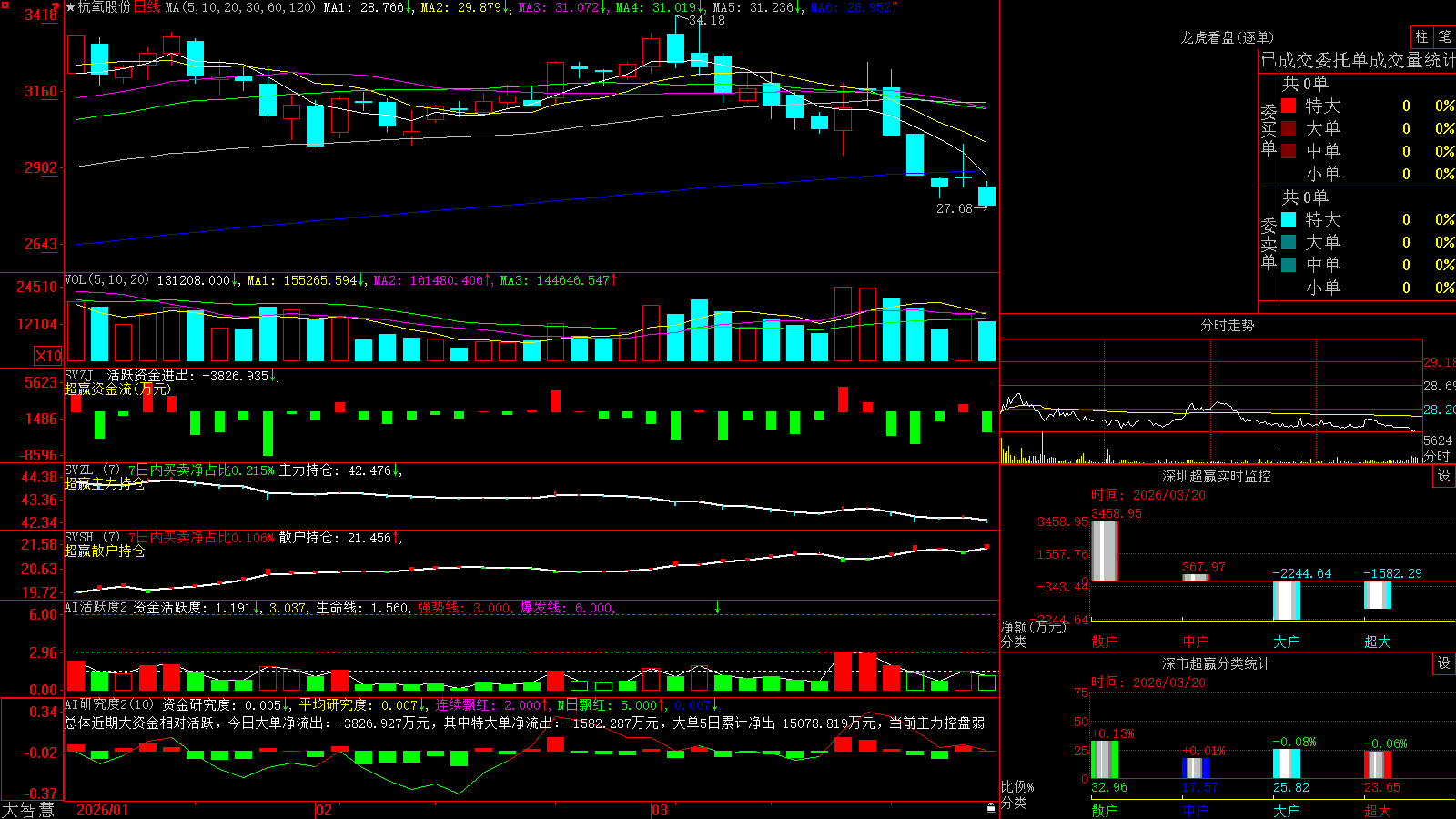
Task: Click the 超赢散户持仓 label
Action: 105,551
